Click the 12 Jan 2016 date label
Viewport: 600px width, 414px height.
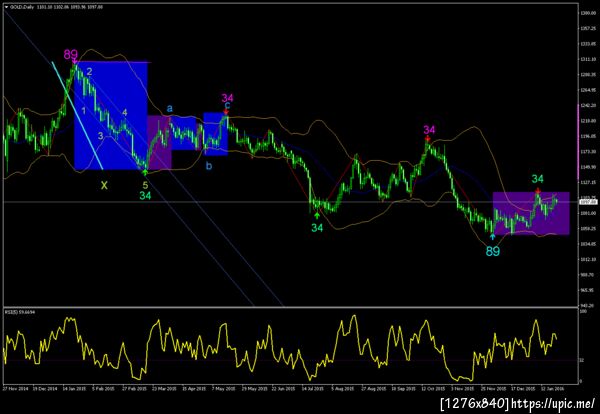[x=552, y=388]
